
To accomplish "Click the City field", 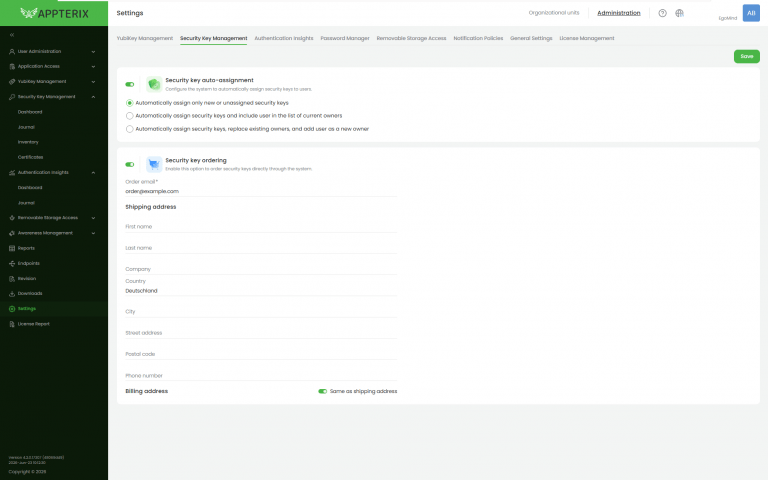I will click(261, 312).
